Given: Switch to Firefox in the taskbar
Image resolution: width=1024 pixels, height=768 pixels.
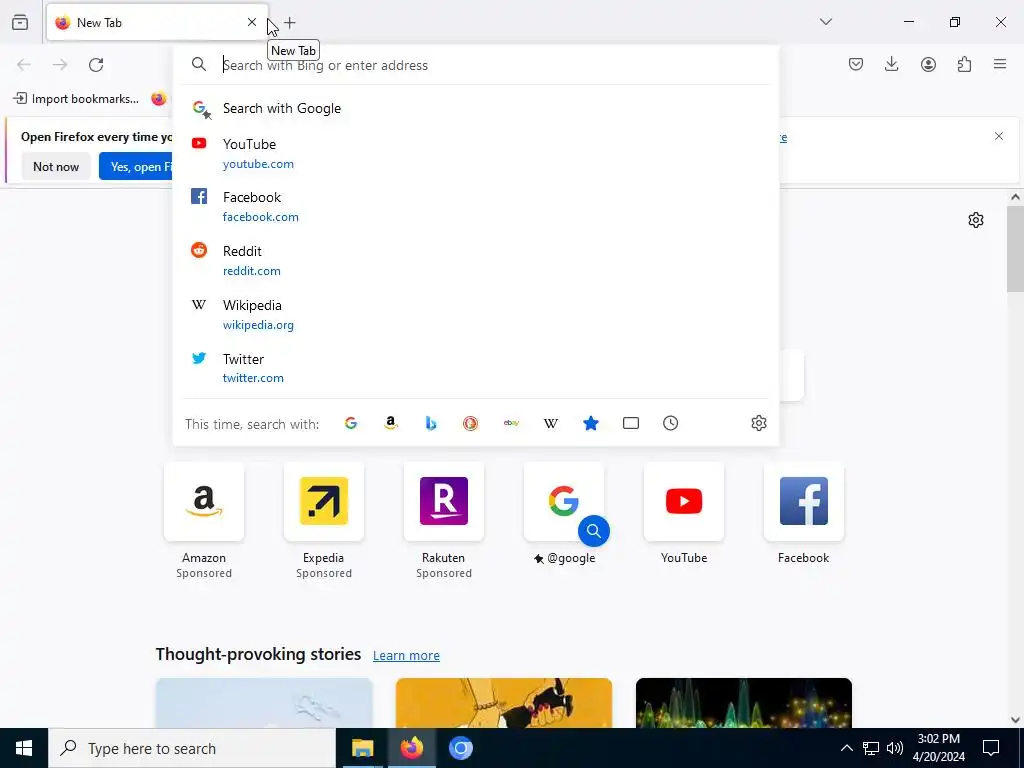Looking at the screenshot, I should 411,748.
